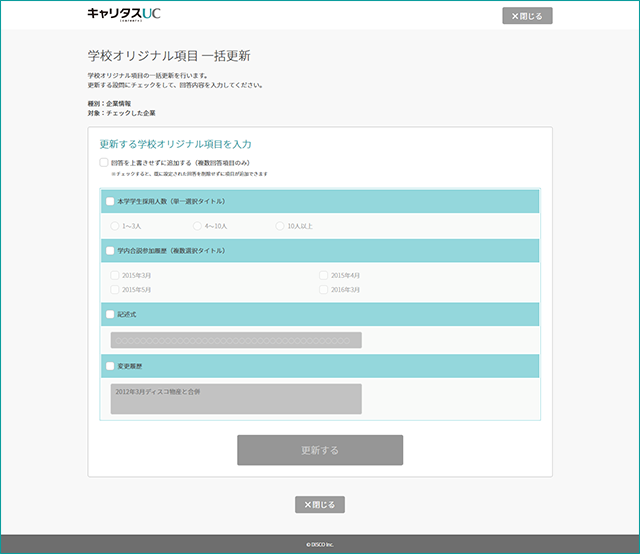Toggle the 2016年3月 checkbox
Screen dimensions: 640x554
[323, 289]
